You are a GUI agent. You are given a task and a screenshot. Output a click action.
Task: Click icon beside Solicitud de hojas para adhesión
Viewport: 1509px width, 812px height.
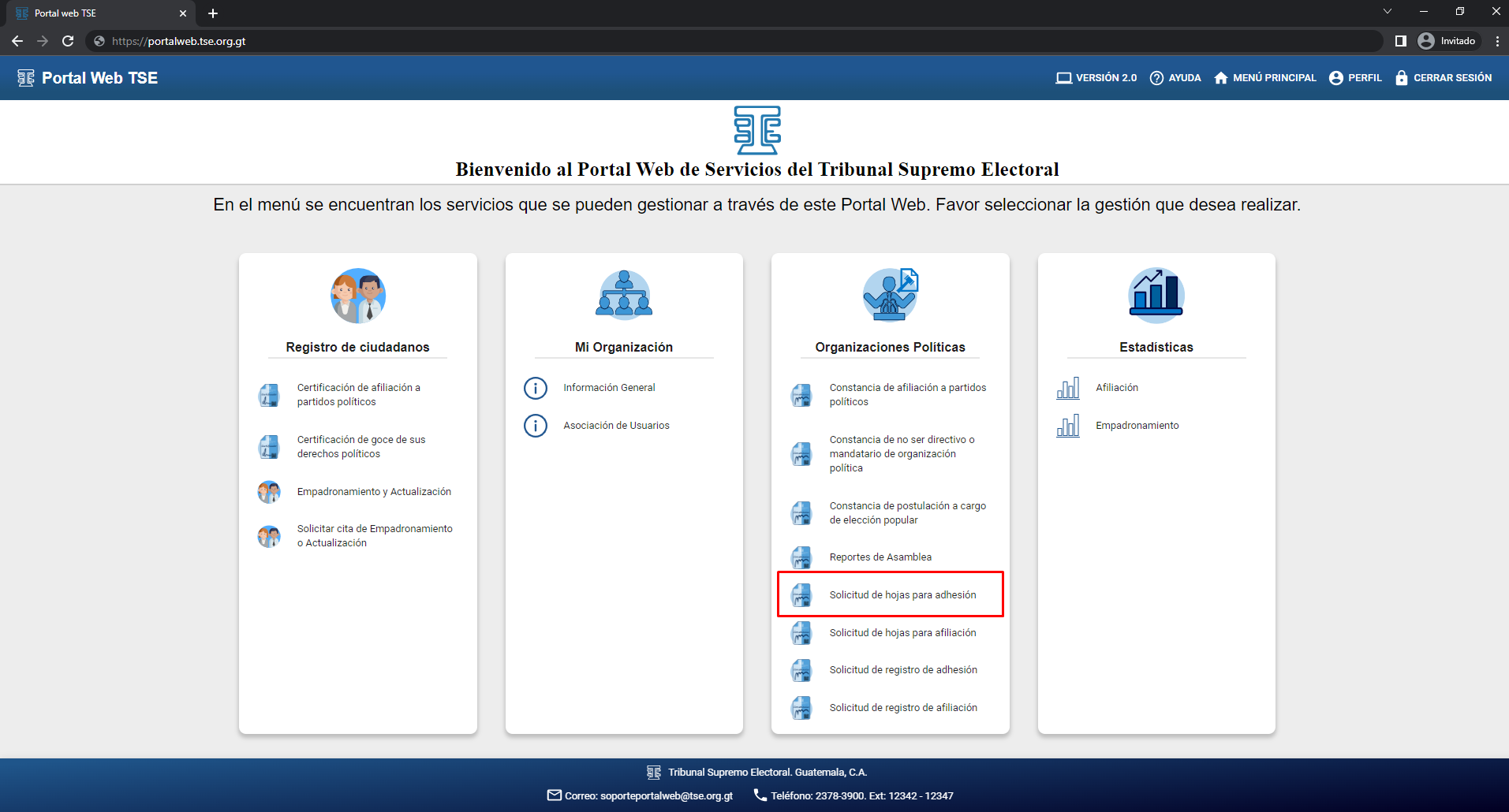(801, 595)
